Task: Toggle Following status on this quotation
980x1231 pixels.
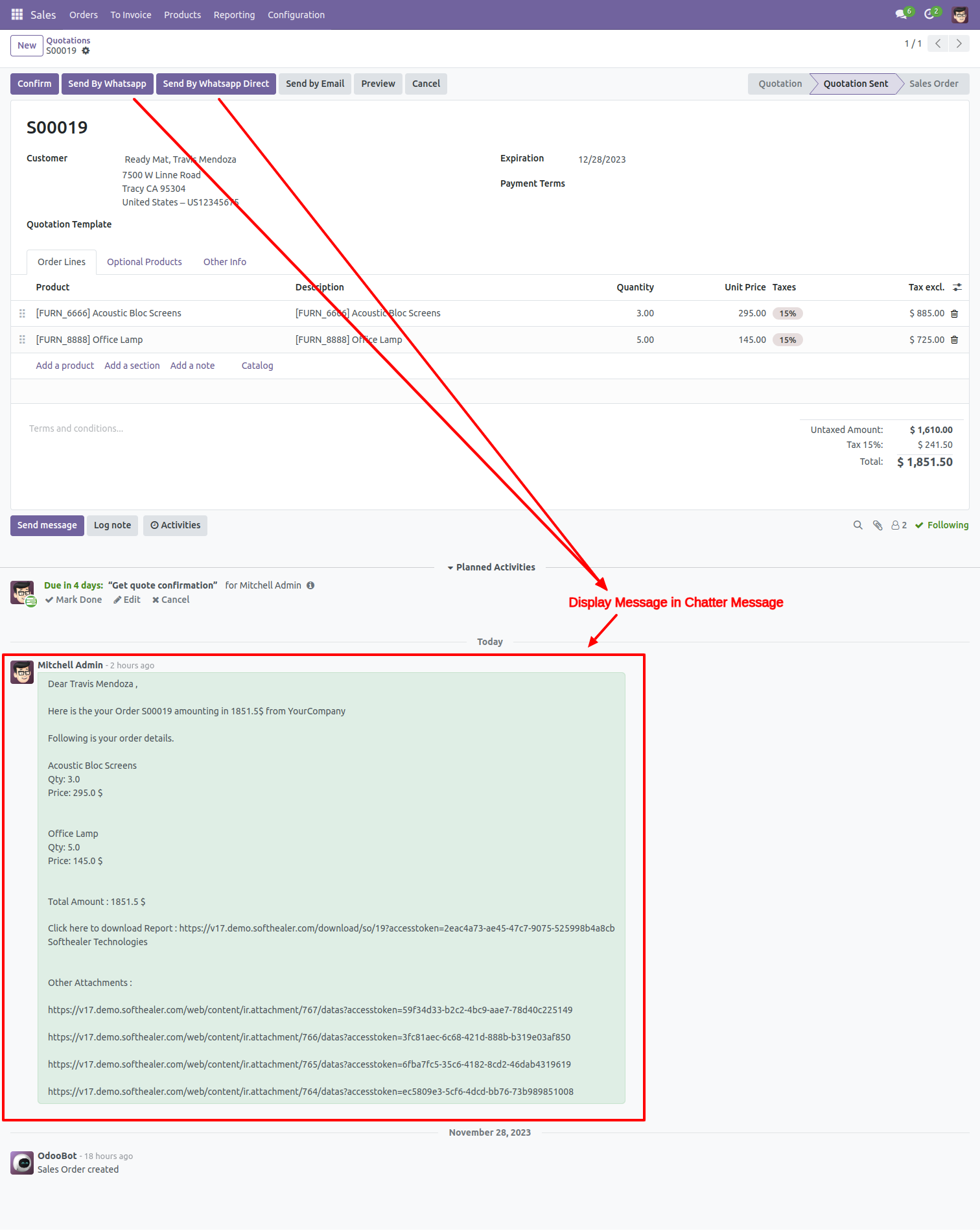Action: click(942, 526)
